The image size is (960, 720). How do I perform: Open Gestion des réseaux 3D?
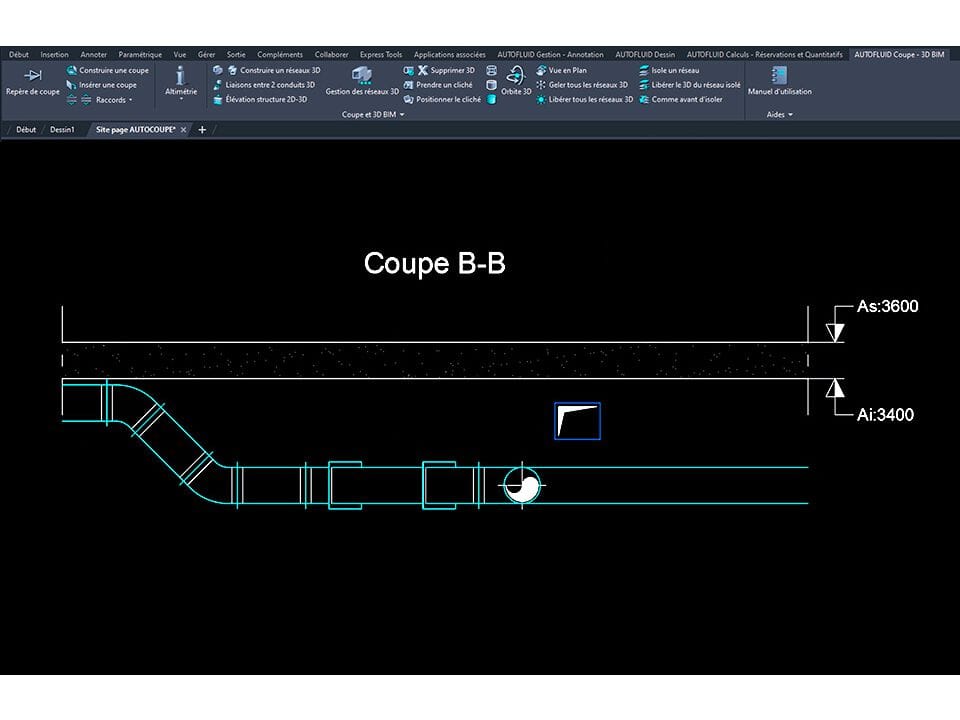(x=362, y=80)
